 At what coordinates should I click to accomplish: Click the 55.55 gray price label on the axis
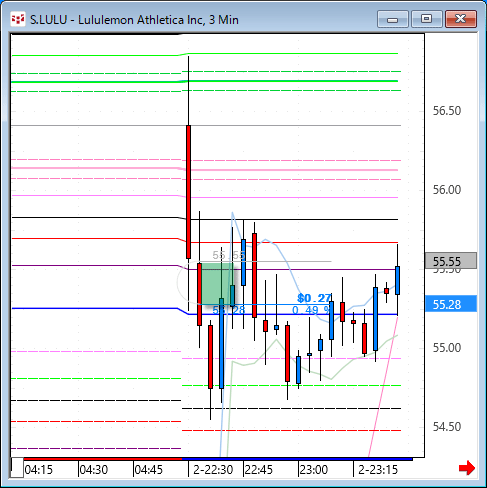451,261
